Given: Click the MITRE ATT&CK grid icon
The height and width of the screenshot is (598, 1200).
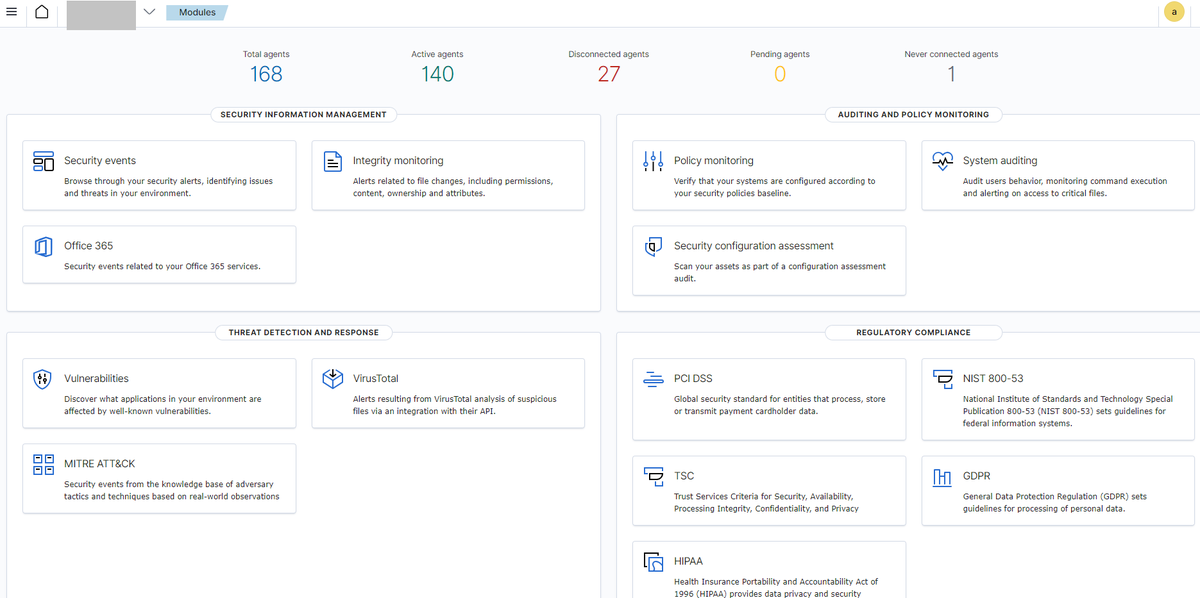Looking at the screenshot, I should tap(43, 464).
